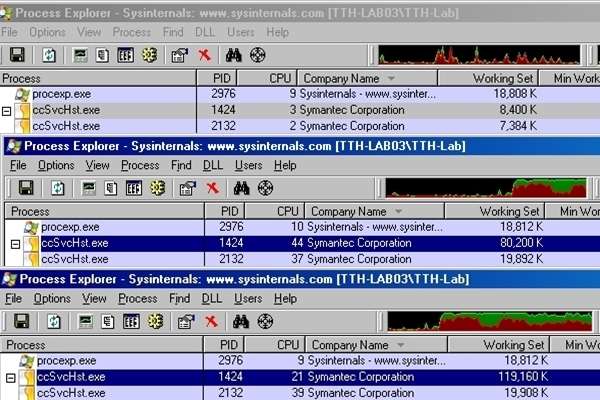Click Save icon in bottom Process Explorer window

point(22,321)
